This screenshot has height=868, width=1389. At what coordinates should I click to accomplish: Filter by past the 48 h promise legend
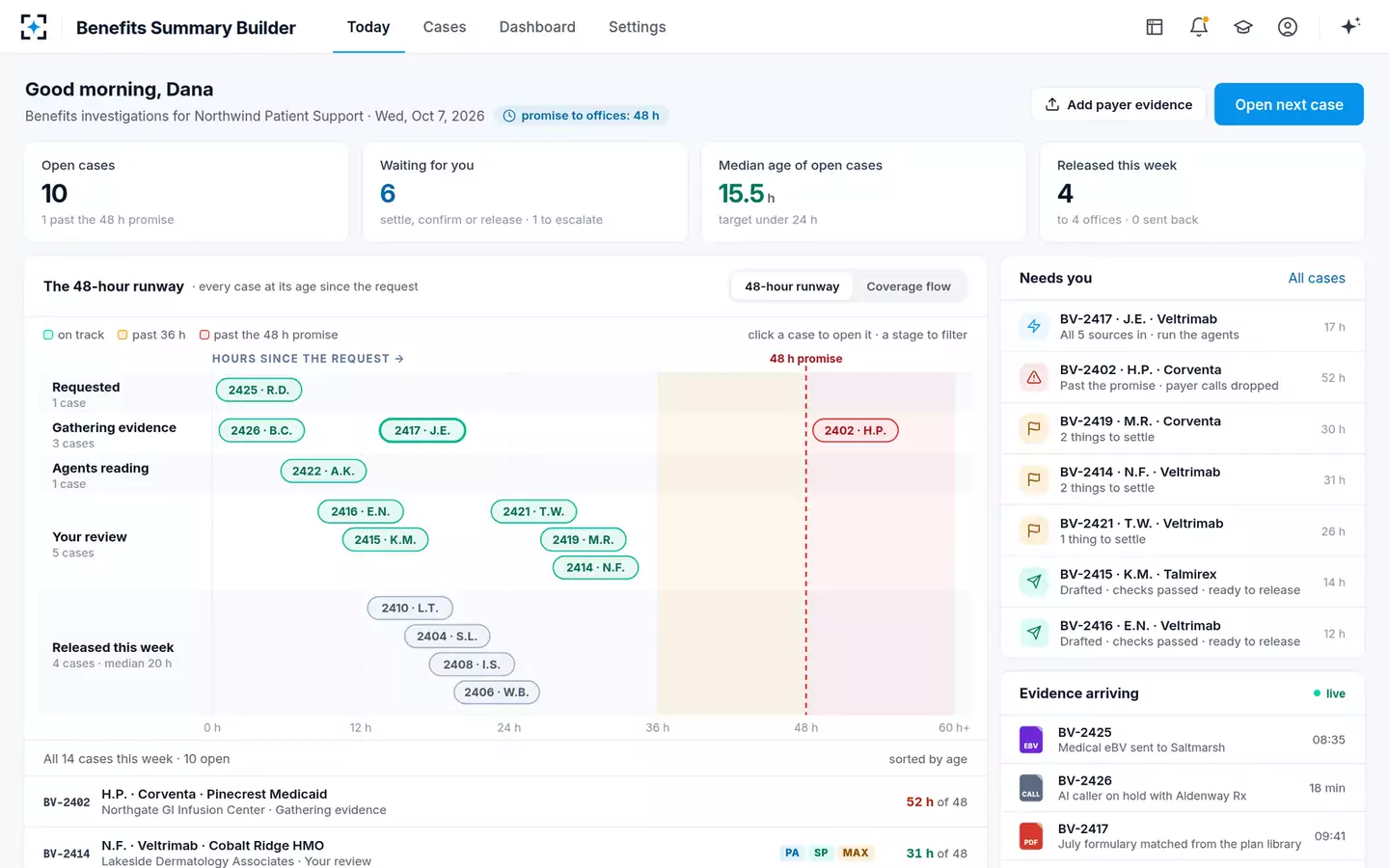click(269, 335)
